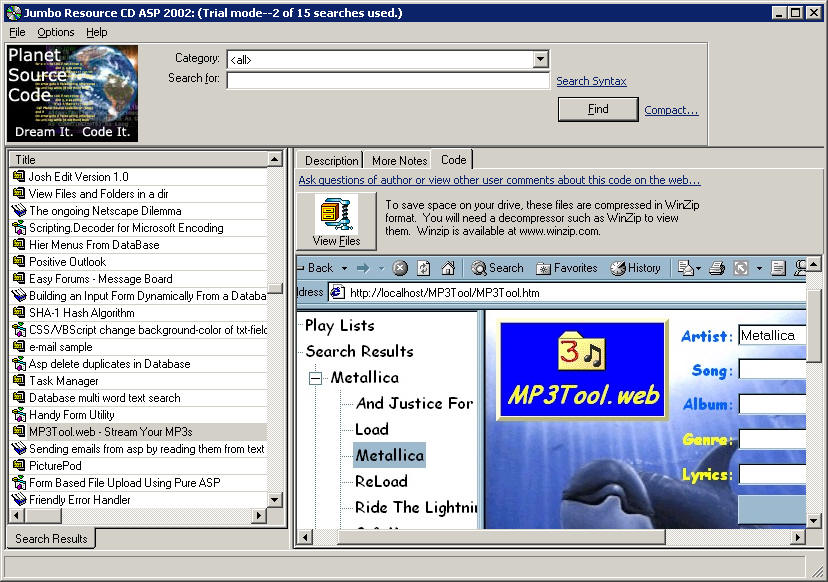Screen dimensions: 828x582
Task: Click the Find button
Action: click(598, 109)
